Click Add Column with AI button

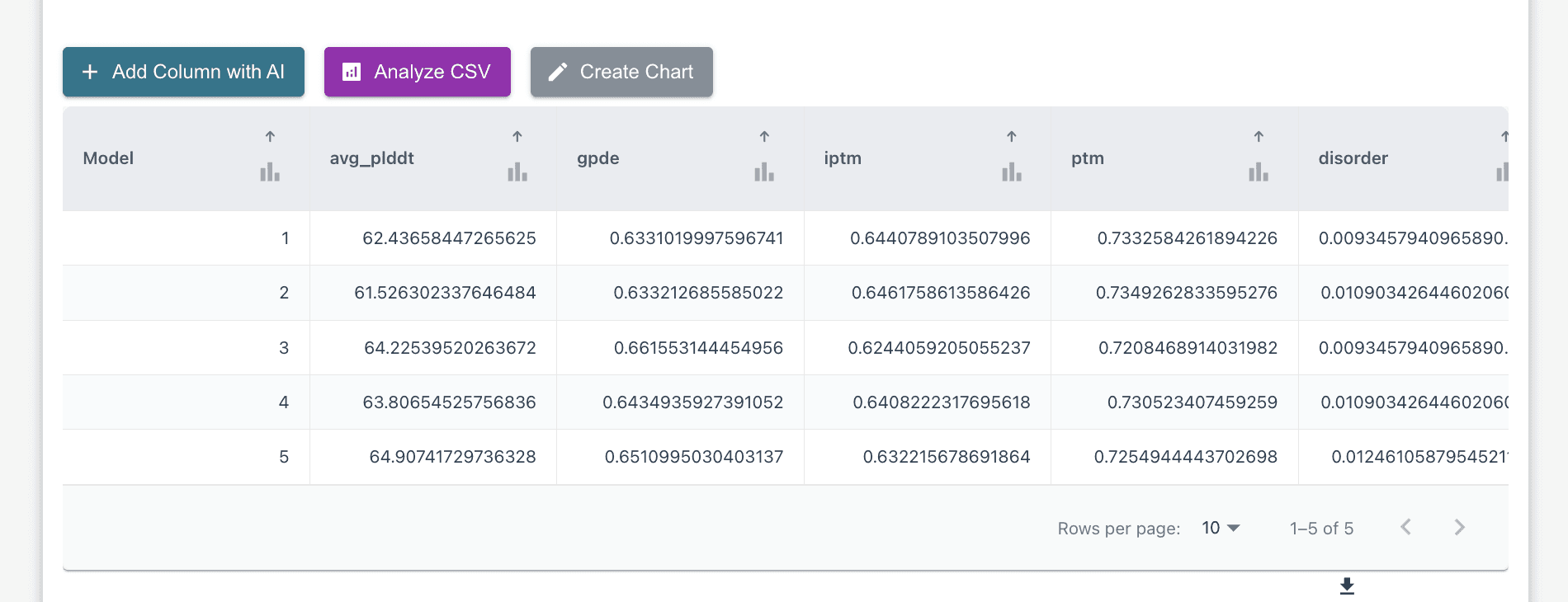183,72
